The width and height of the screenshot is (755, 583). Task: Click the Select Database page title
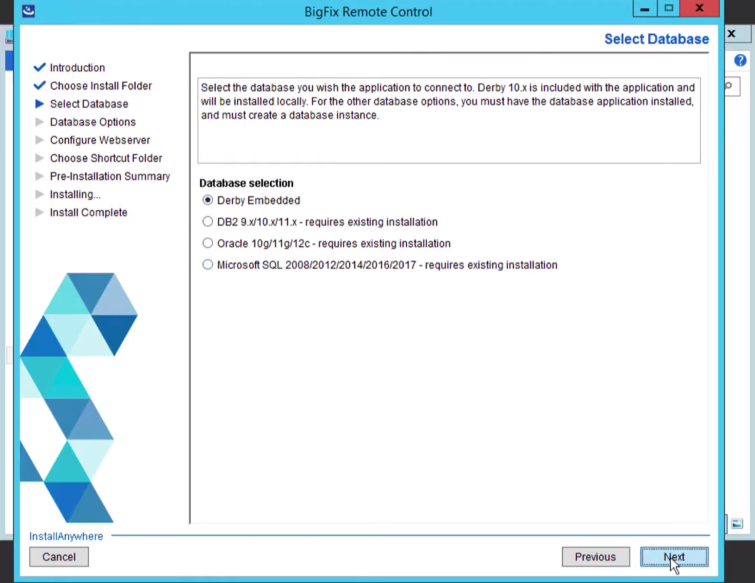(656, 39)
